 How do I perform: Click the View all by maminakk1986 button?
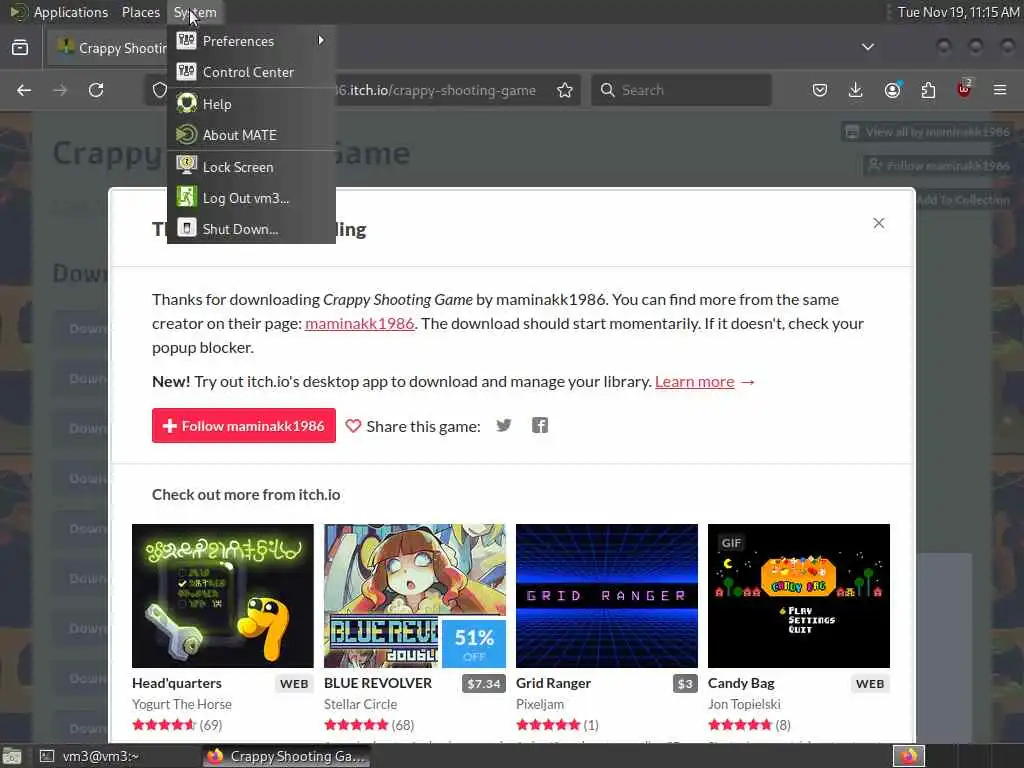pos(927,132)
